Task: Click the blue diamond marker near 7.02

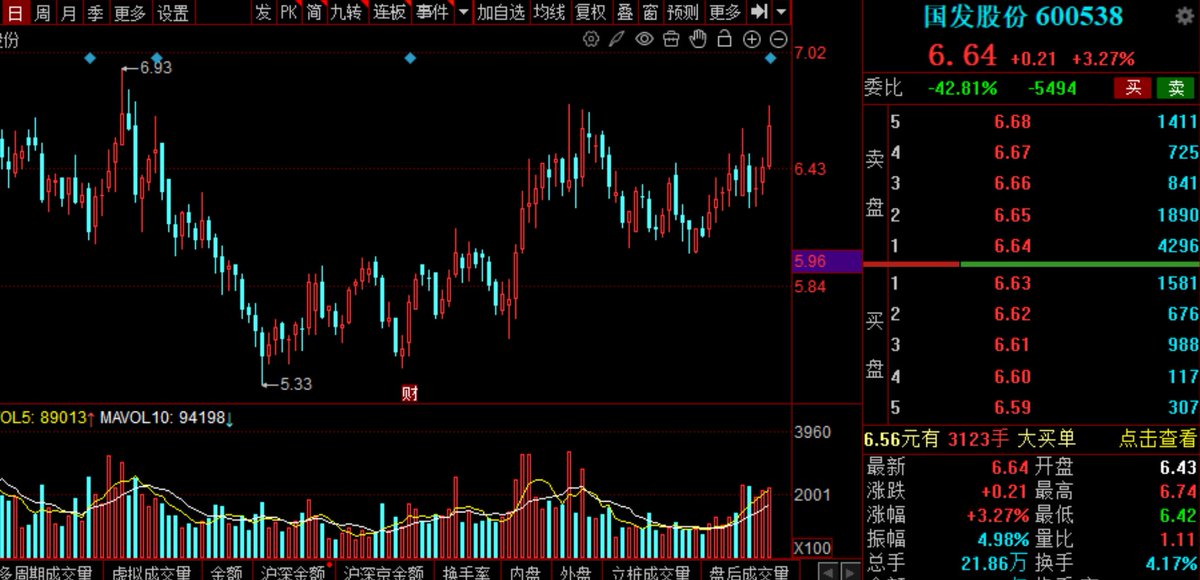Action: click(771, 59)
